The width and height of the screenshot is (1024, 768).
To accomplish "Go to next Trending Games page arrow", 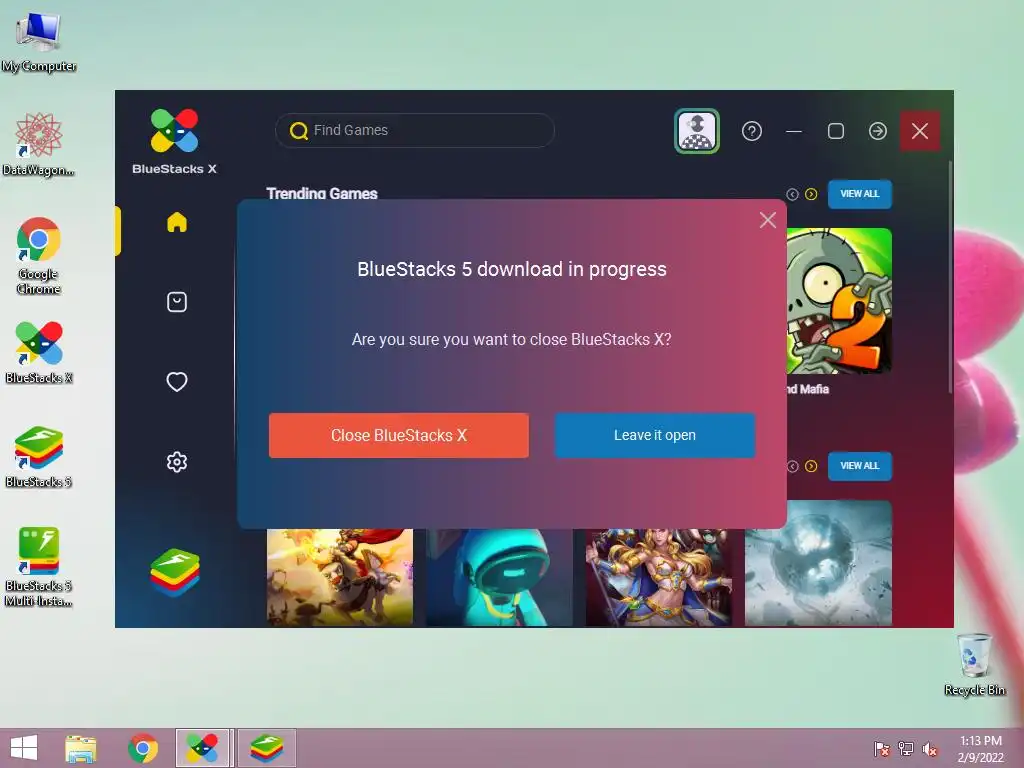I will click(811, 194).
